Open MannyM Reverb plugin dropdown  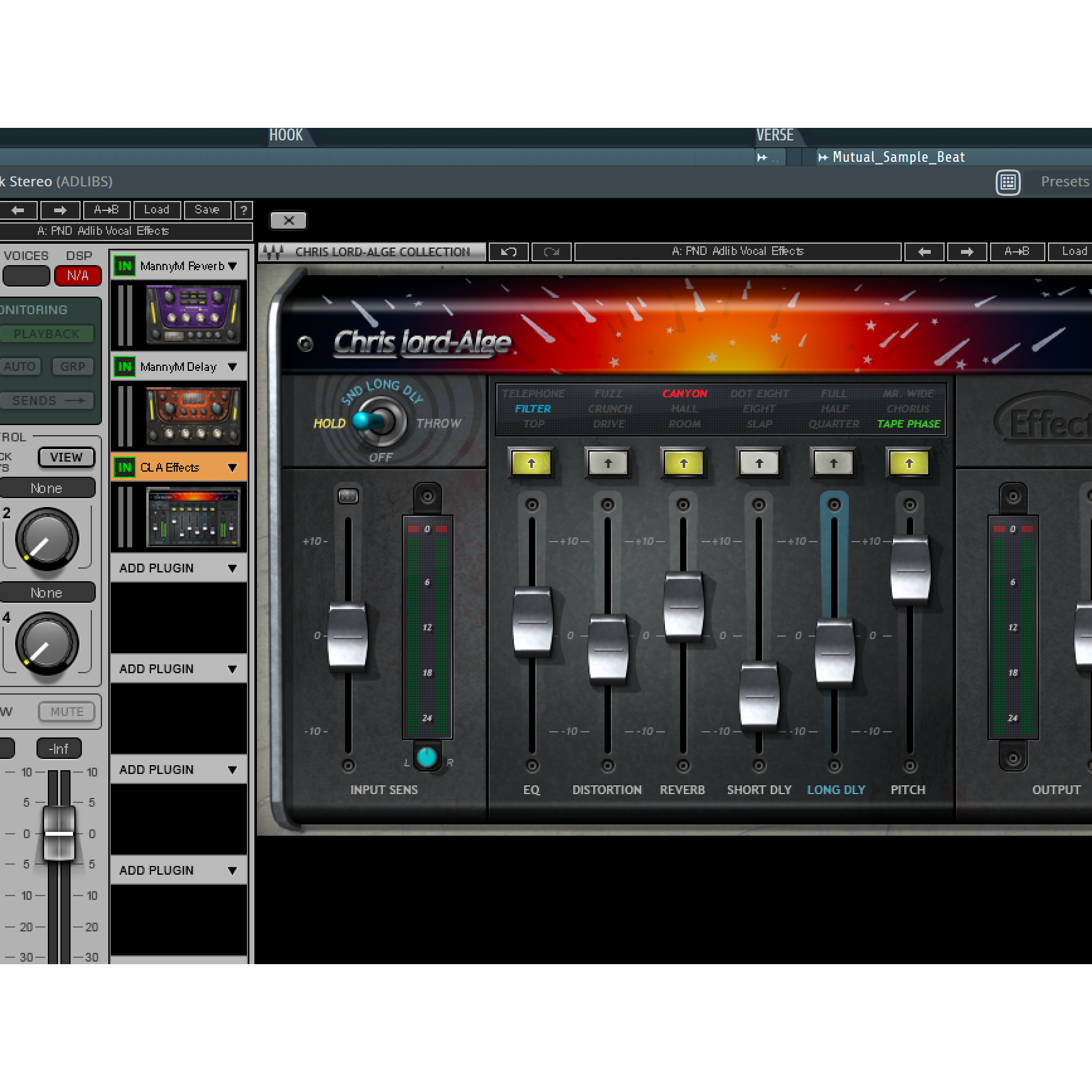pos(232,266)
